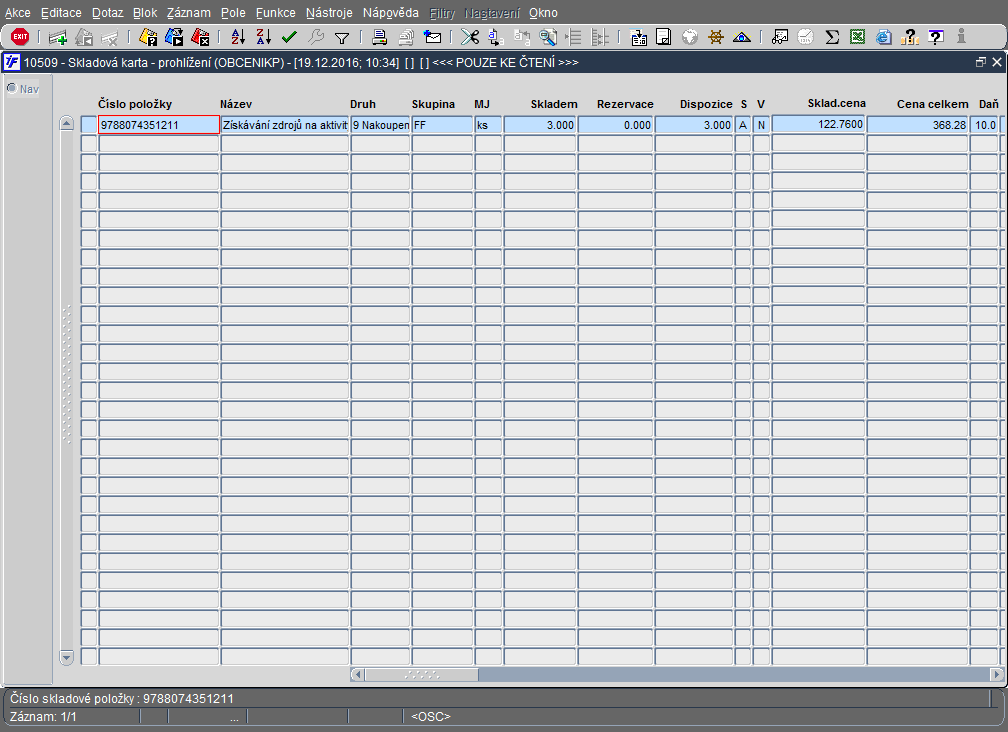The width and height of the screenshot is (1008, 732).
Task: Click the Skladem value 3.000
Action: tap(539, 125)
